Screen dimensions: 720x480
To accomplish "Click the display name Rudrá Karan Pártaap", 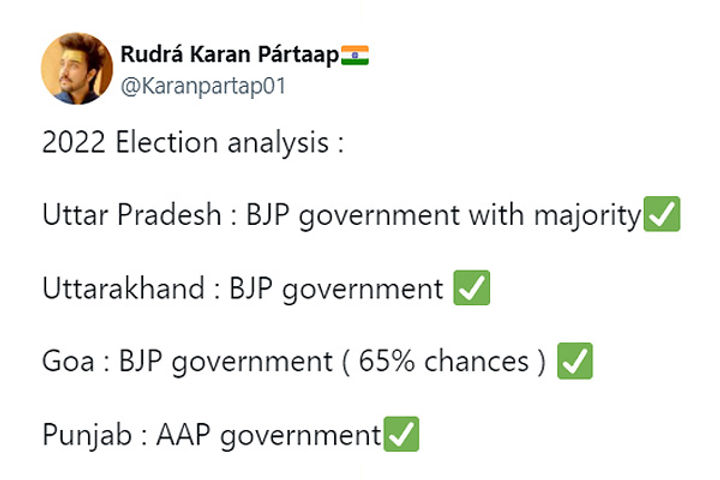I will pyautogui.click(x=230, y=55).
